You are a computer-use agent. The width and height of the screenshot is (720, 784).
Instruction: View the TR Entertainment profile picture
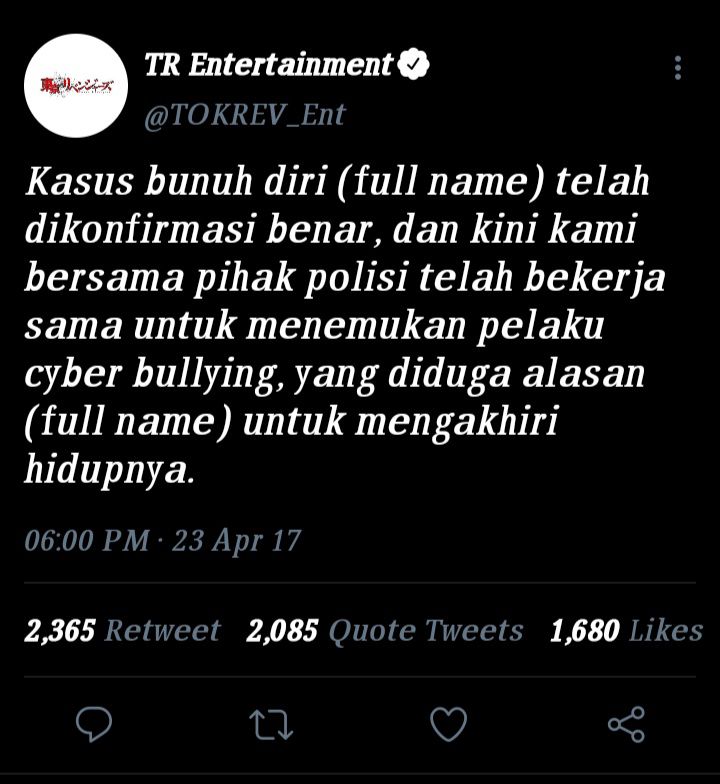(76, 86)
